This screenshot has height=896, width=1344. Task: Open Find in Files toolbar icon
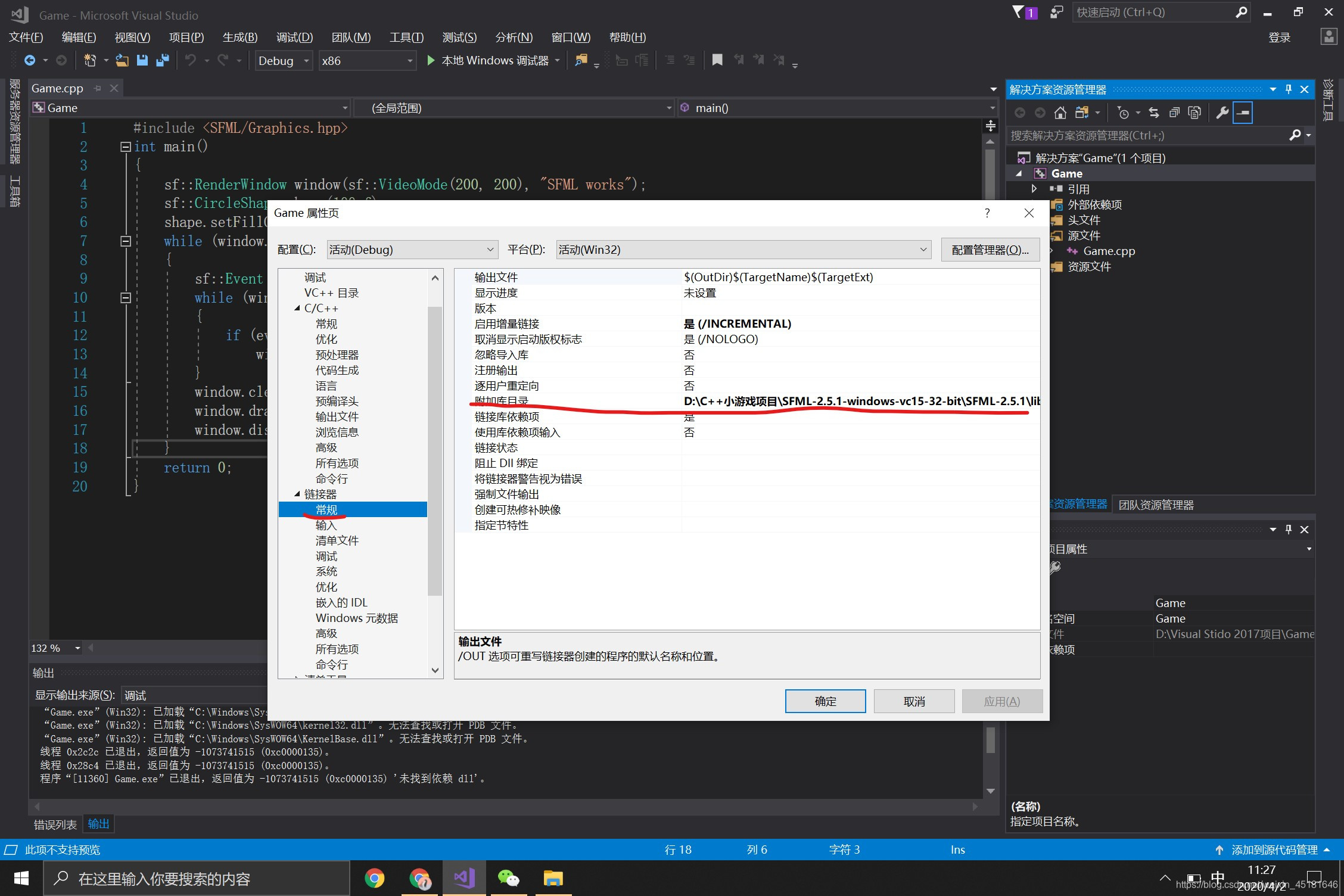click(x=581, y=60)
